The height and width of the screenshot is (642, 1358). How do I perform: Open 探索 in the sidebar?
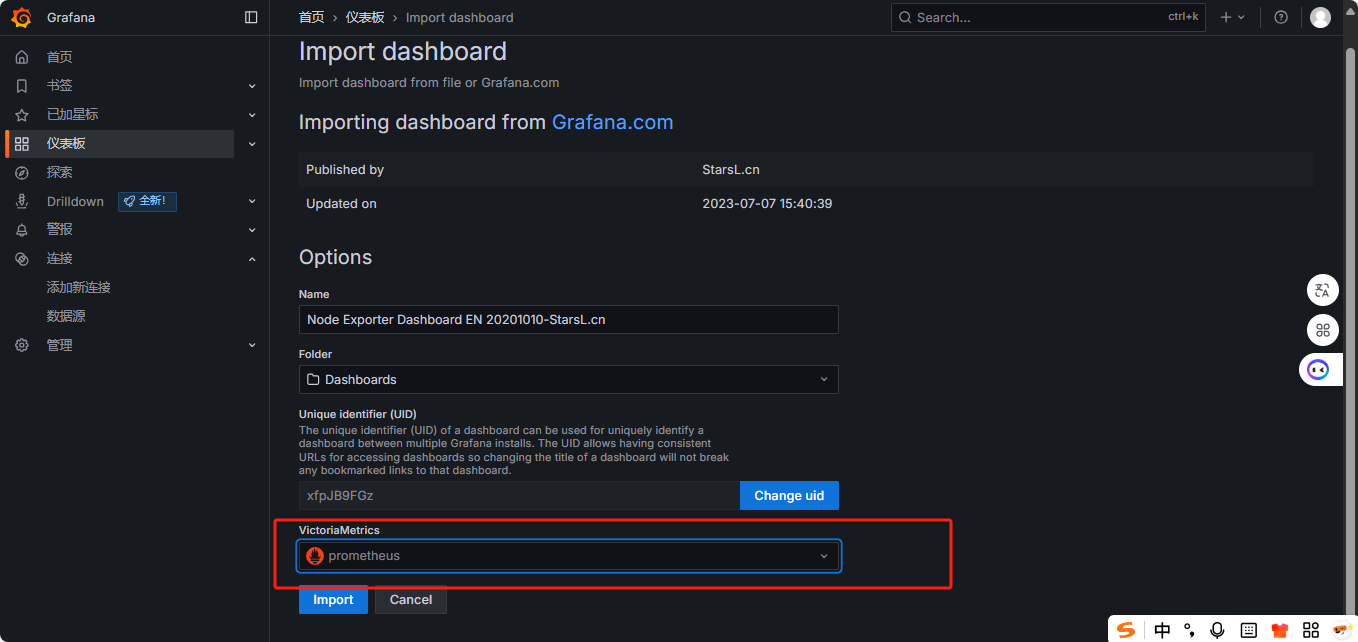pyautogui.click(x=59, y=172)
